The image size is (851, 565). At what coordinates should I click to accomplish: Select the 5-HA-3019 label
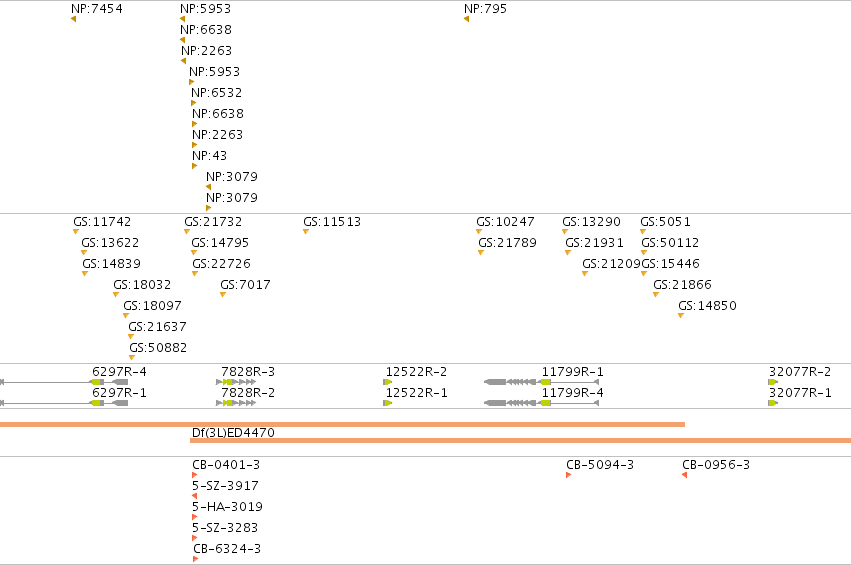click(x=227, y=507)
